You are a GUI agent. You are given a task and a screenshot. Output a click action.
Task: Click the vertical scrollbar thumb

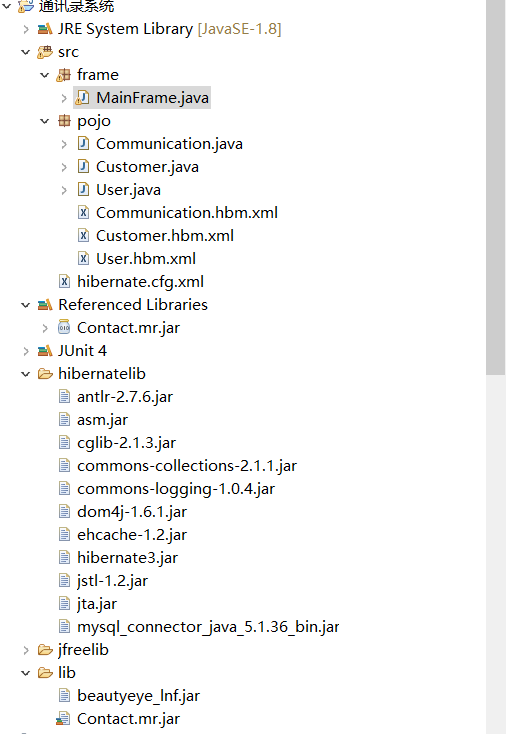click(495, 187)
